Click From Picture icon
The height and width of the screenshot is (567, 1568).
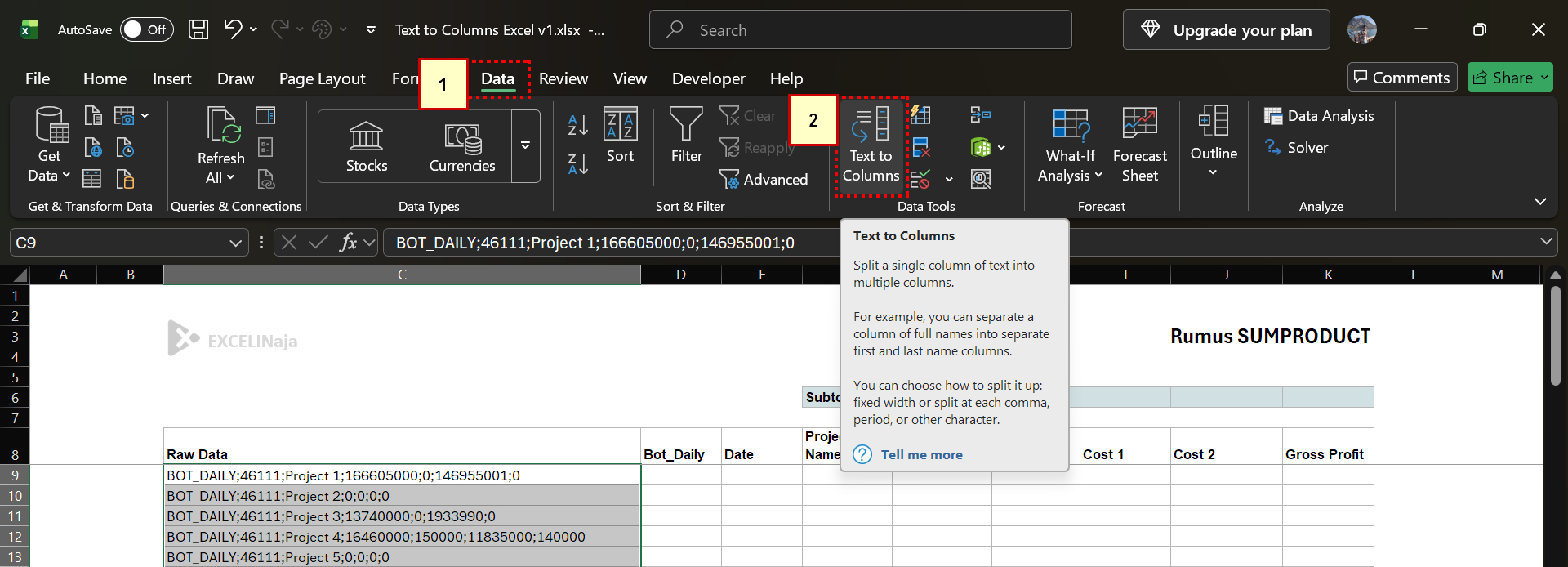tap(124, 116)
